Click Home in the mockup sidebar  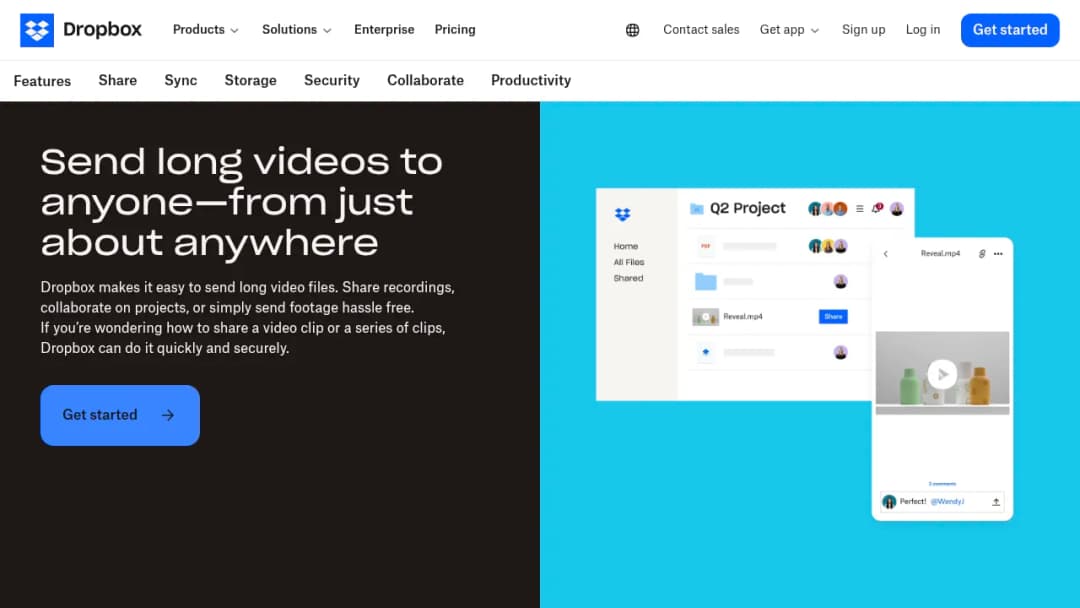(x=625, y=246)
